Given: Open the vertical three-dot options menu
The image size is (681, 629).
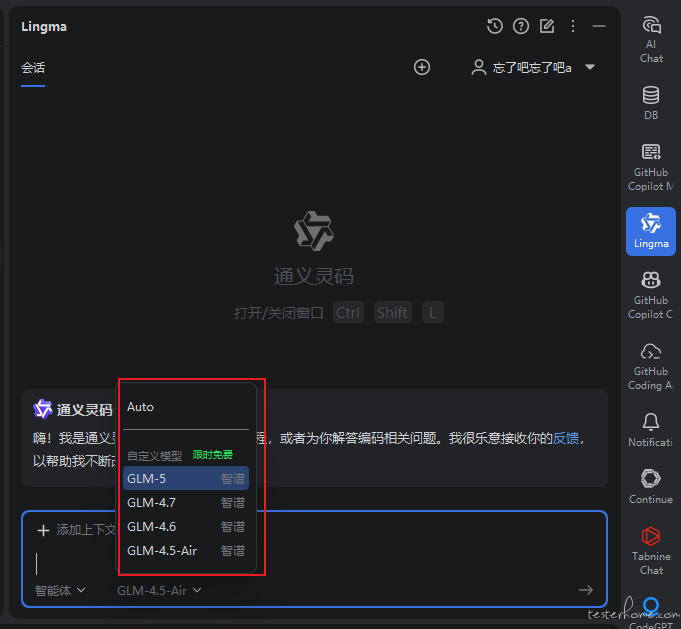Looking at the screenshot, I should [x=573, y=26].
